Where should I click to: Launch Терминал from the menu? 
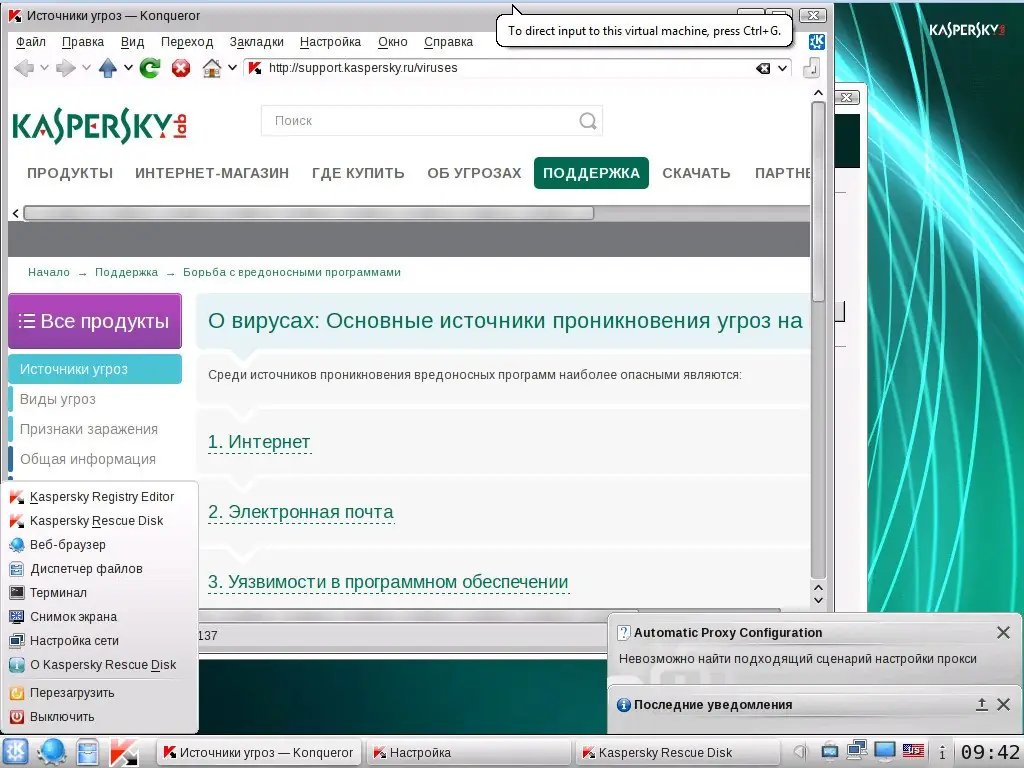(x=63, y=592)
